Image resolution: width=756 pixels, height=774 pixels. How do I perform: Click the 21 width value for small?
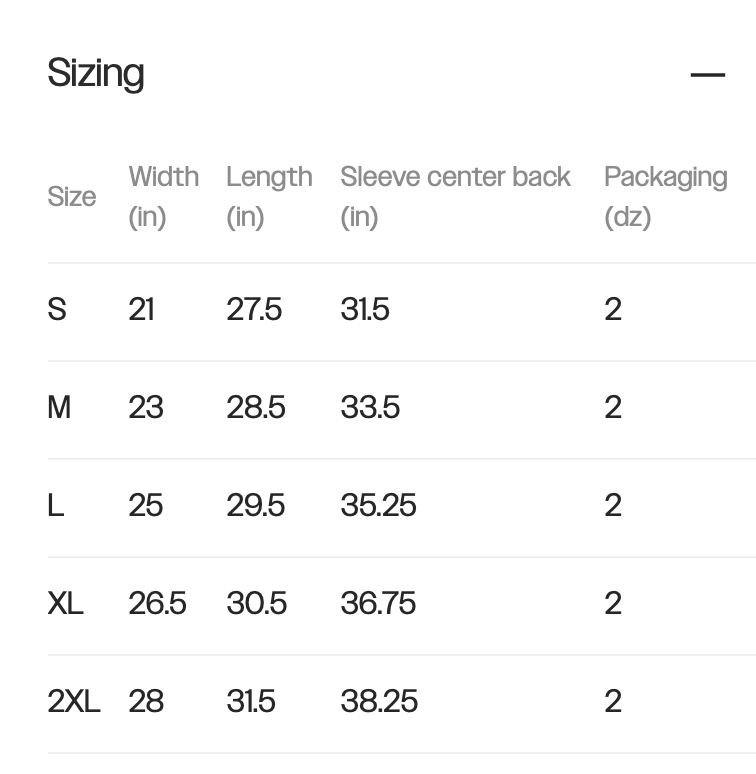point(141,310)
